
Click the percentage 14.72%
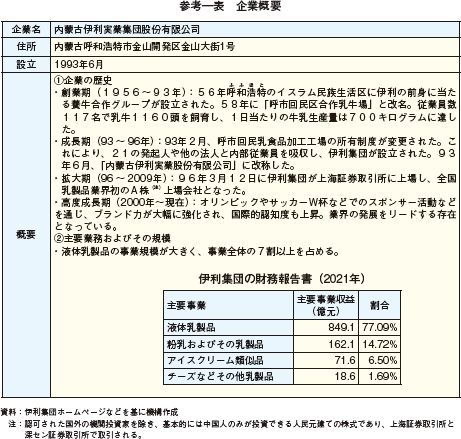click(x=380, y=344)
